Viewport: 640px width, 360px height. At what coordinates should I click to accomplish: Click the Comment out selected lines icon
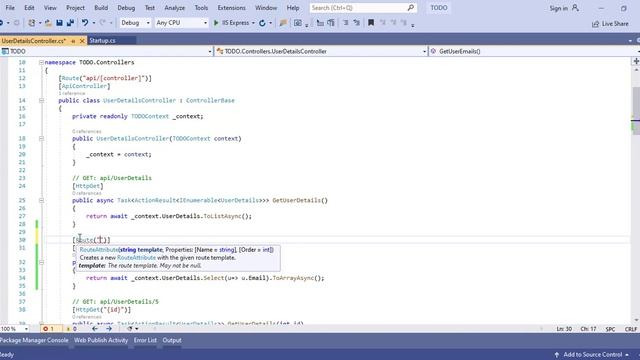click(345, 23)
